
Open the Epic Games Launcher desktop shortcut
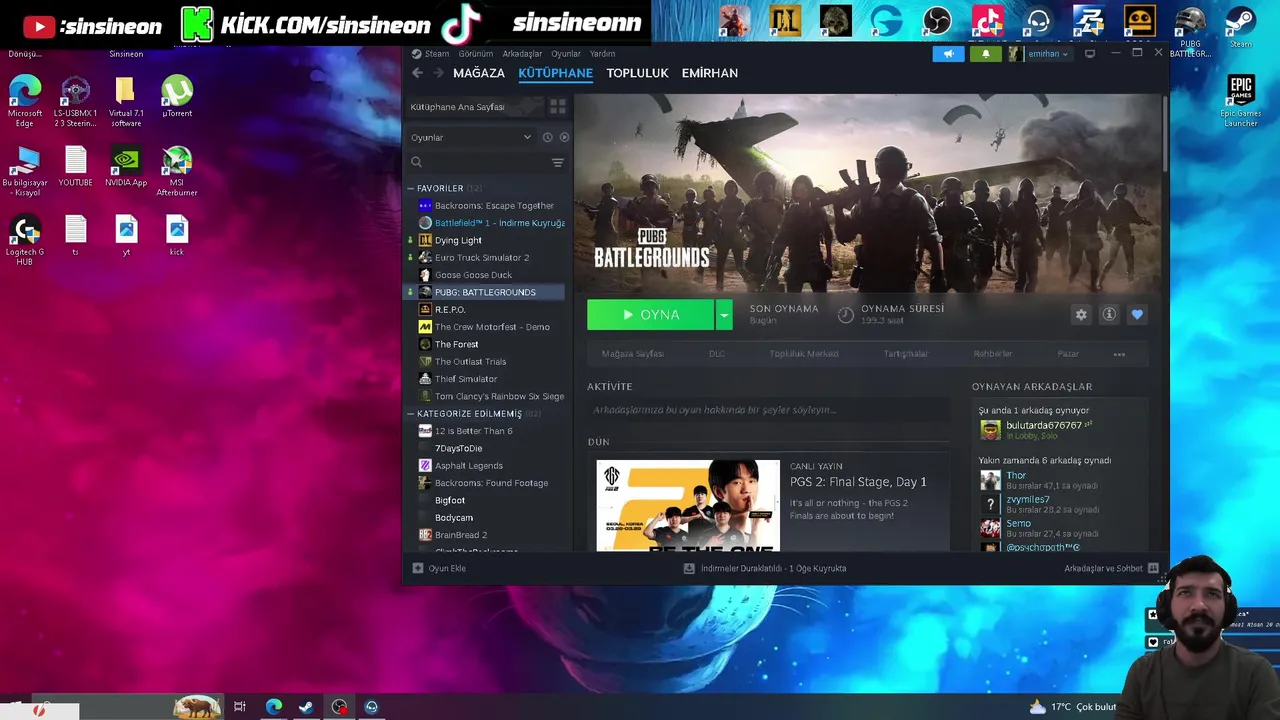pyautogui.click(x=1241, y=101)
